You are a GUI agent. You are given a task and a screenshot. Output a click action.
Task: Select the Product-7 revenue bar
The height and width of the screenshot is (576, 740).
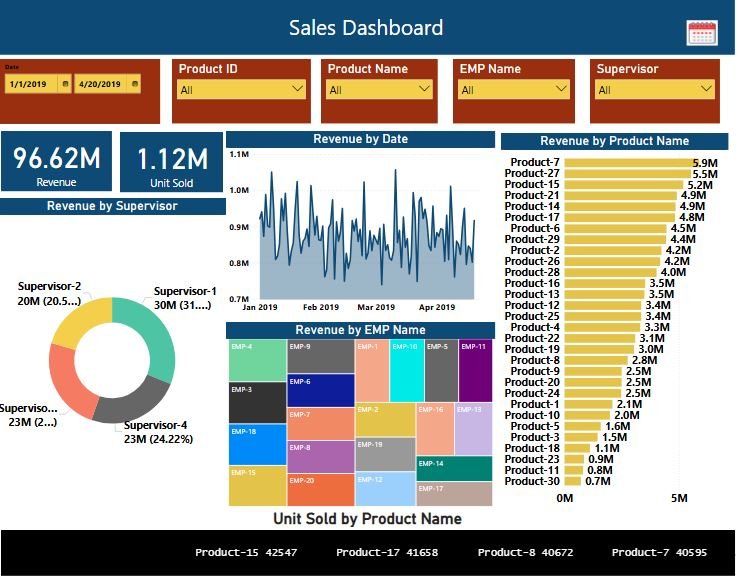[x=627, y=163]
